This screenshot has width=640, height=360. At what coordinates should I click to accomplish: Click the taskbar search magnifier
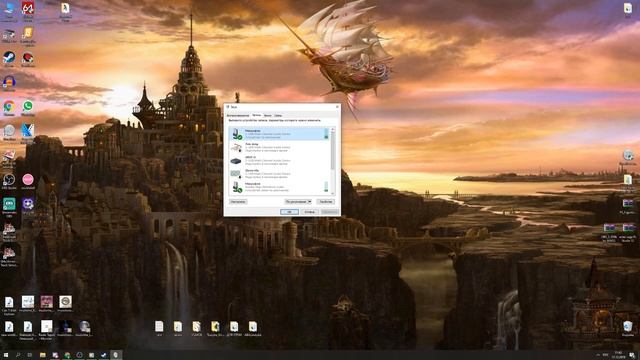[18, 355]
